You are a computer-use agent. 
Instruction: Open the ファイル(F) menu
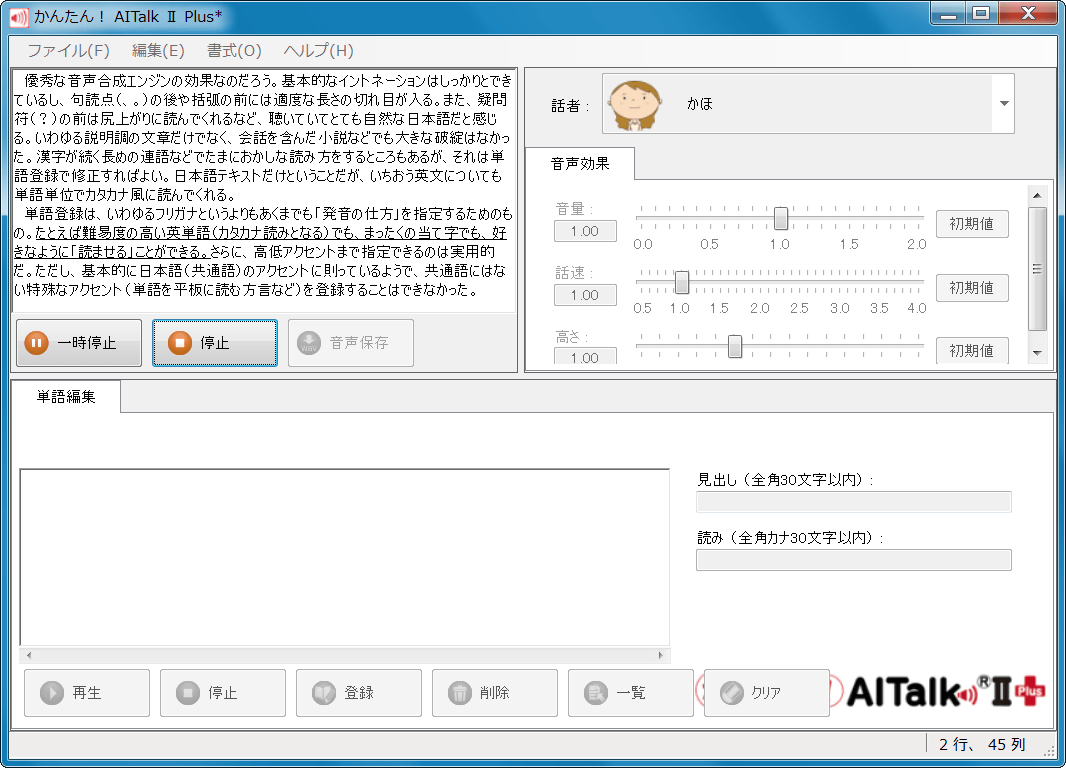coord(68,51)
